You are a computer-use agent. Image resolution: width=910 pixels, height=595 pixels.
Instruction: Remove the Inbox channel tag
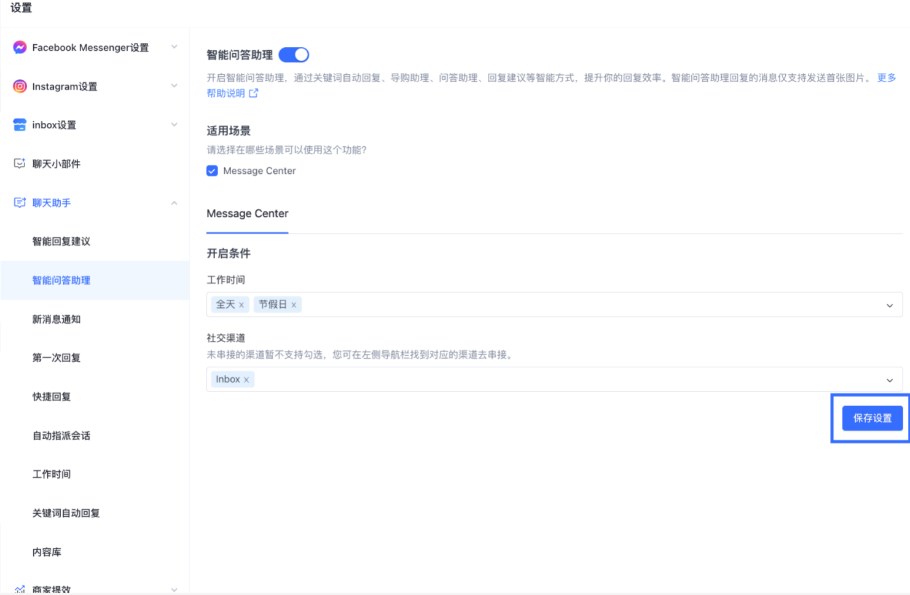coord(246,380)
